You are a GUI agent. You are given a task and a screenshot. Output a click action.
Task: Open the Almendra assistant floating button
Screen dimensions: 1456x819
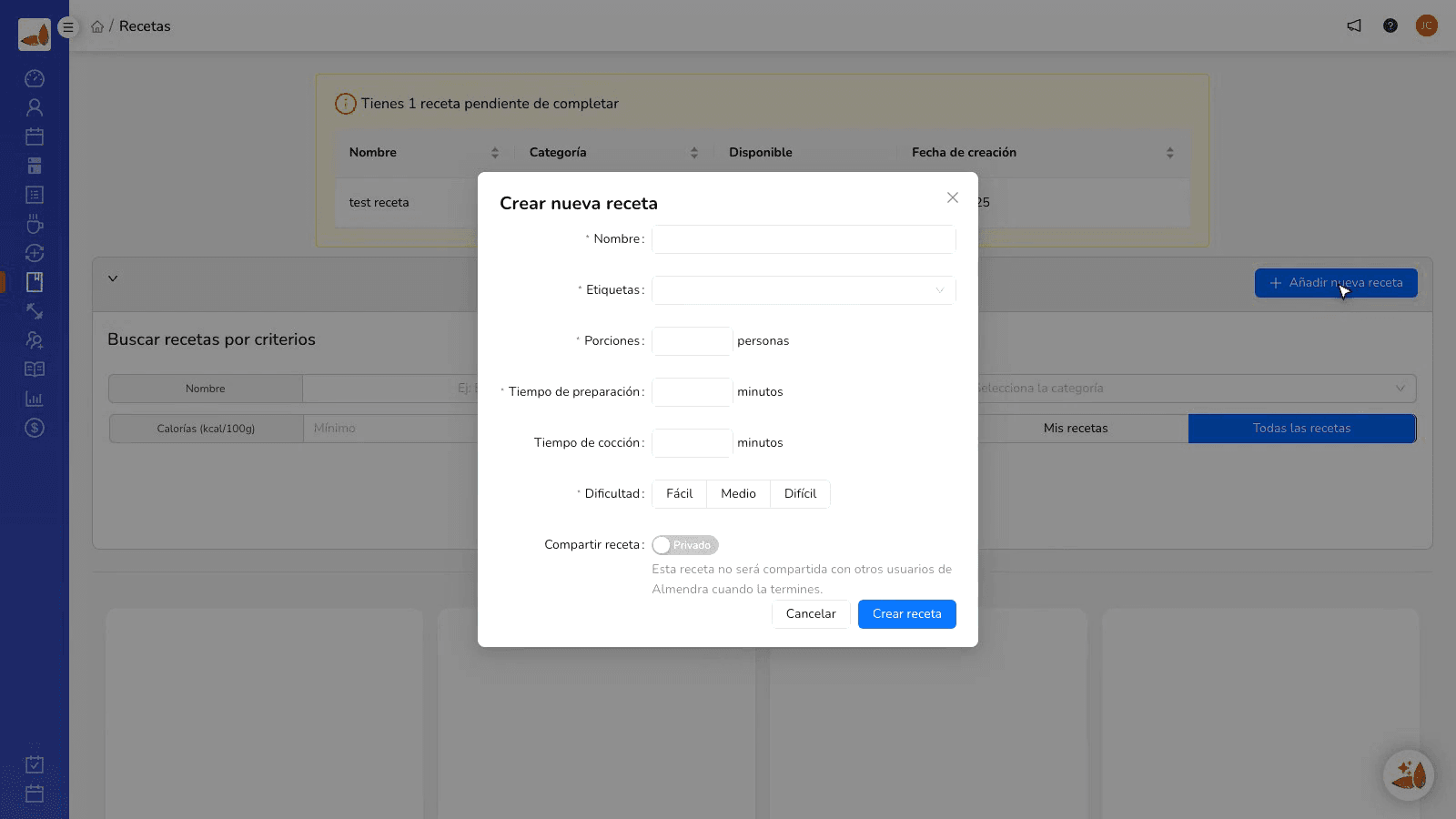[1409, 775]
